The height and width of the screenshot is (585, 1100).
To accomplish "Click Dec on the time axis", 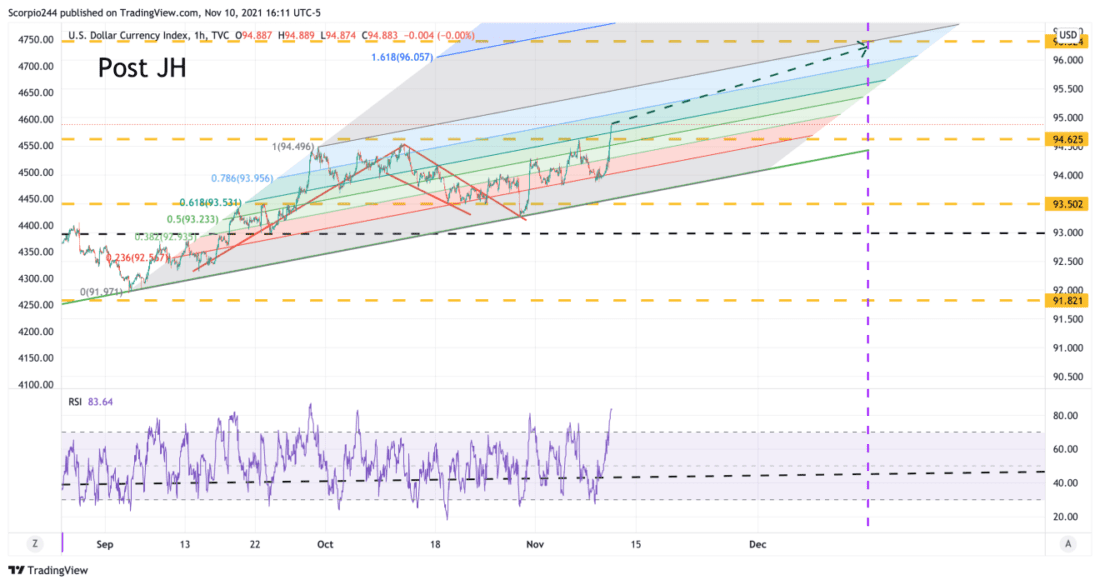I will 757,544.
